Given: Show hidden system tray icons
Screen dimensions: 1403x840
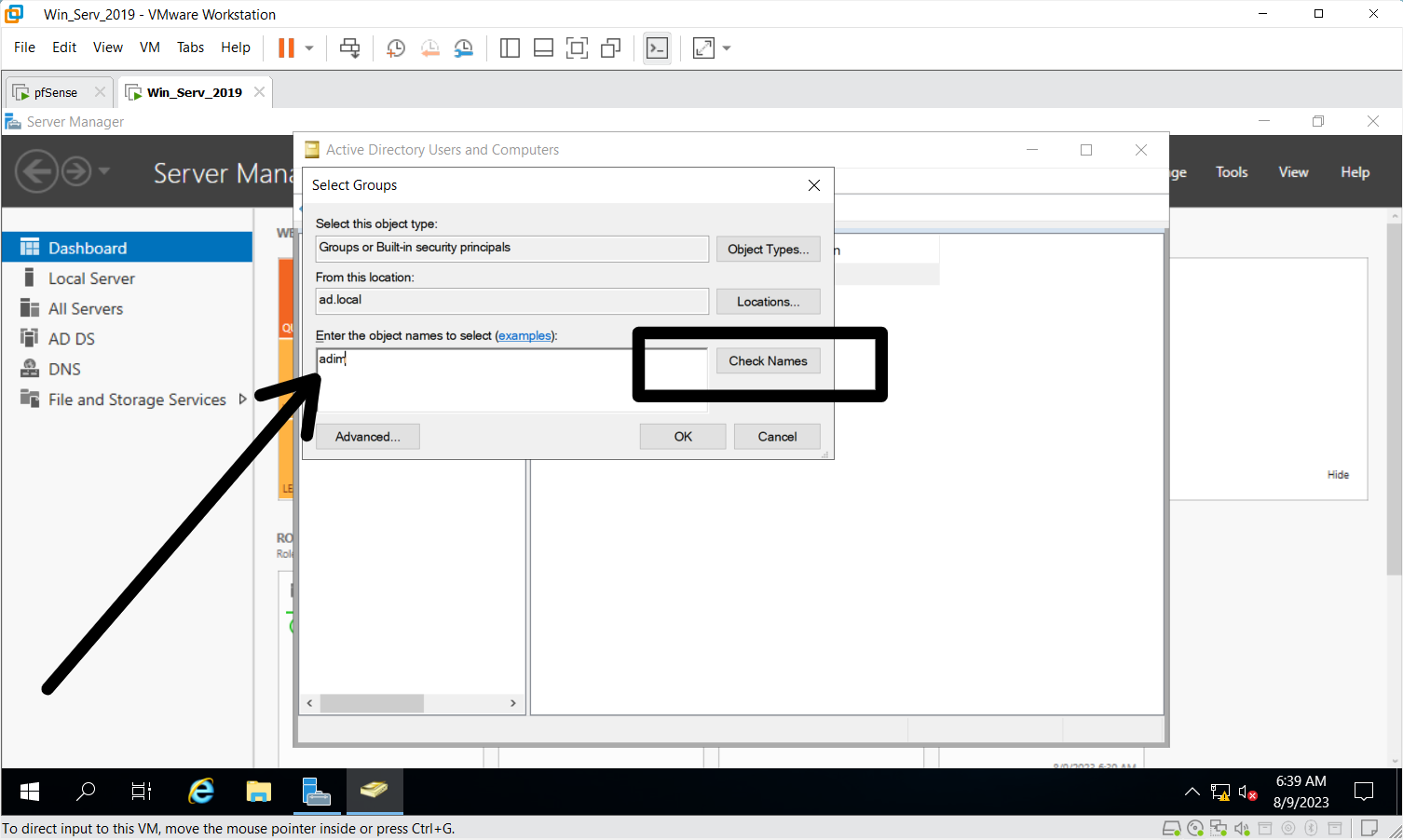Looking at the screenshot, I should click(1192, 793).
